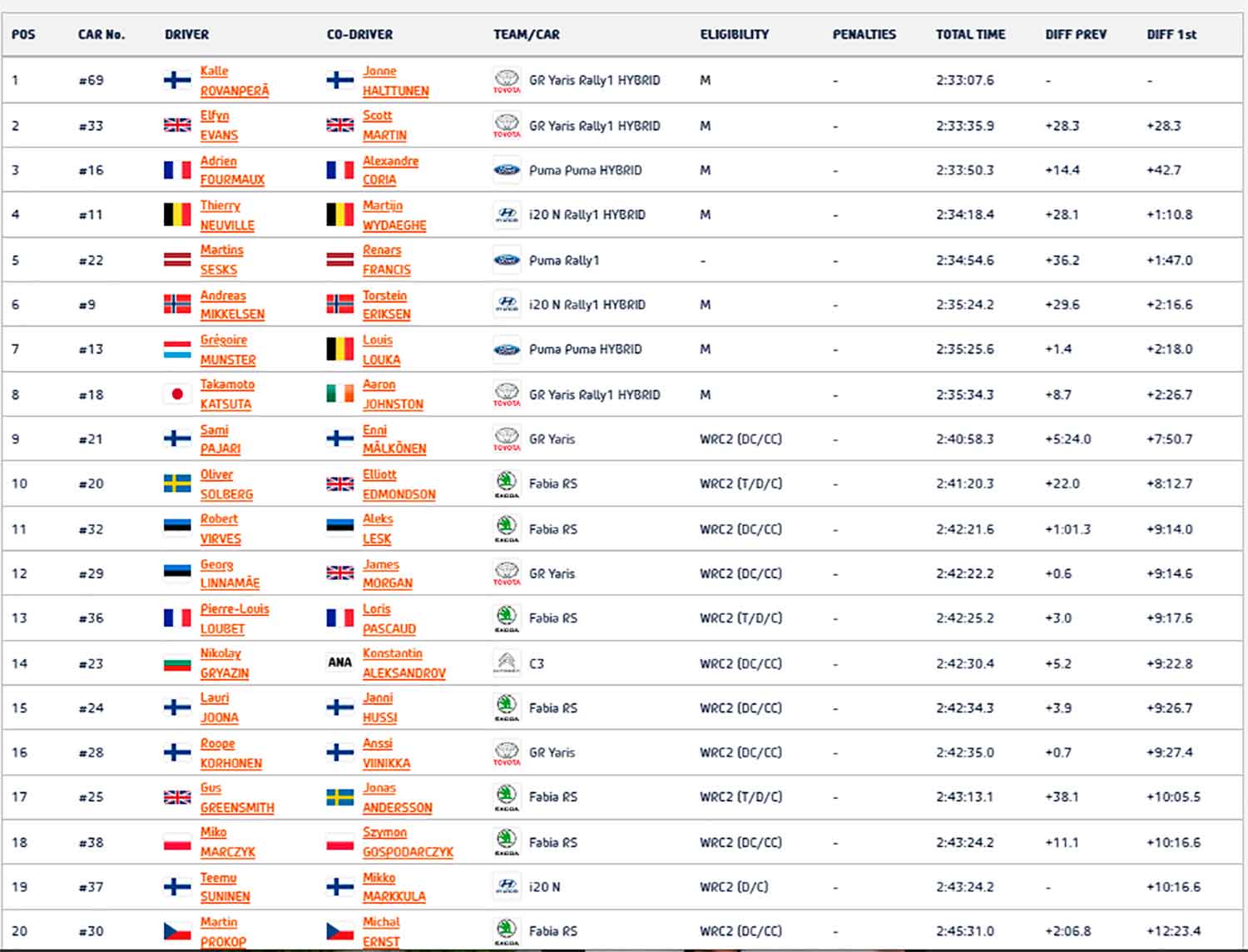Click the Irish flag beside Aaron Johnston

(339, 394)
